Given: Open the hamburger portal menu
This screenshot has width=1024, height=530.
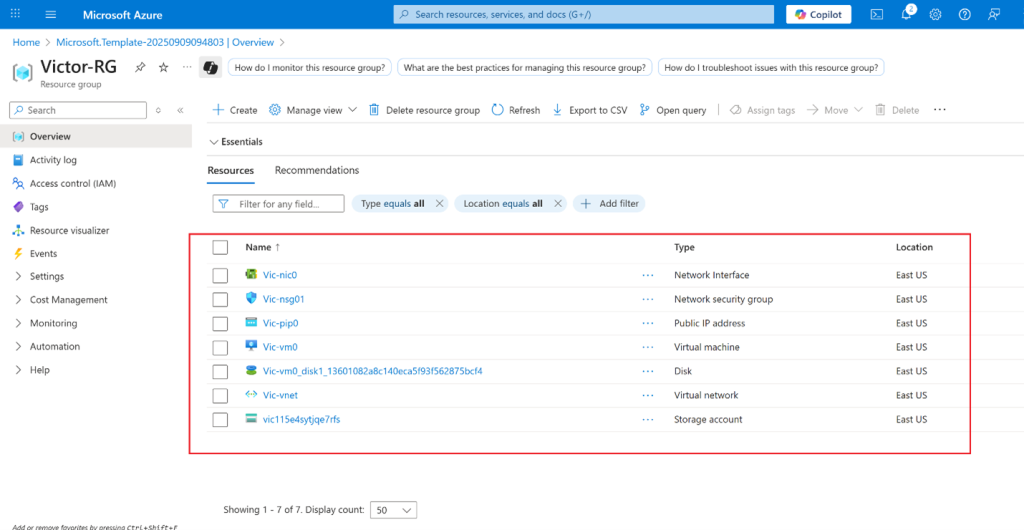Looking at the screenshot, I should tap(51, 14).
